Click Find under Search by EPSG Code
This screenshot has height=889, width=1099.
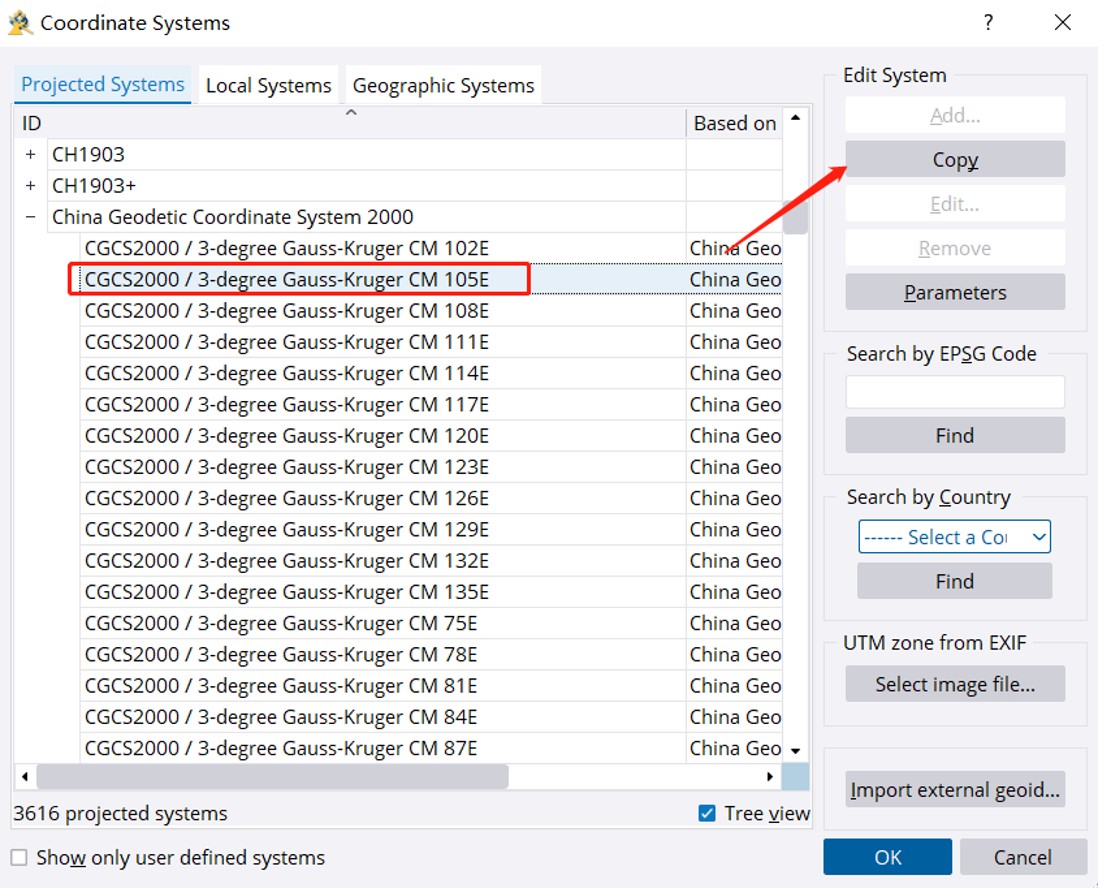(x=955, y=435)
